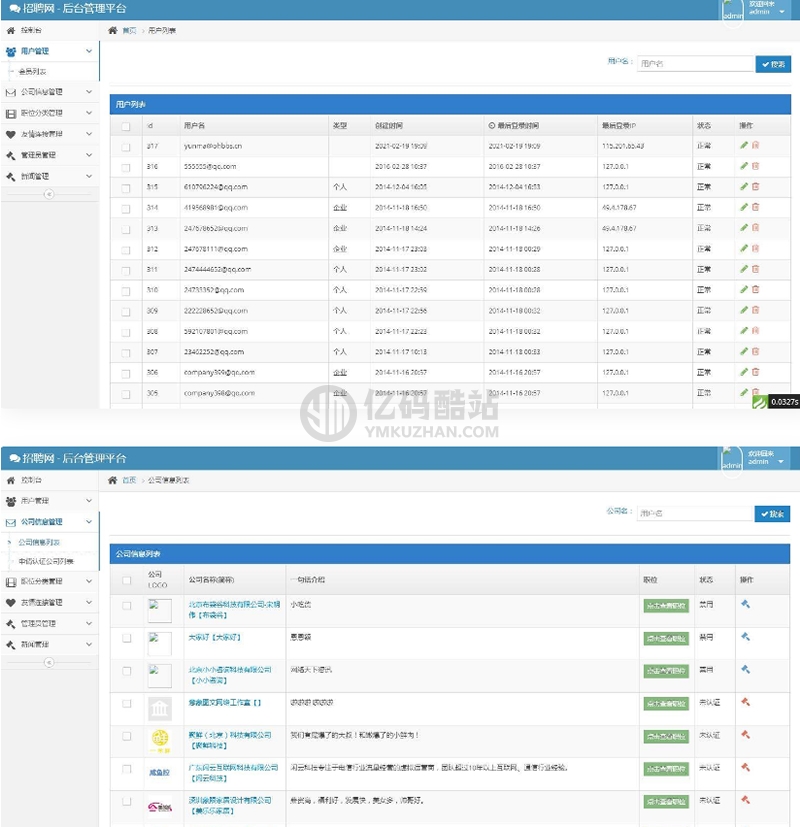Expand 管理员管理 chevron on user list page
The height and width of the screenshot is (827, 800).
coord(89,155)
